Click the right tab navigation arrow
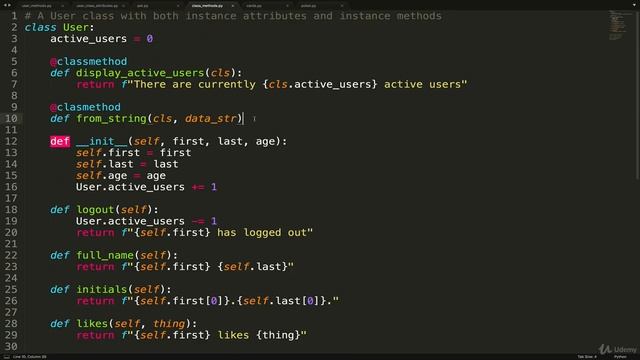The width and height of the screenshot is (640, 360). (9, 5)
